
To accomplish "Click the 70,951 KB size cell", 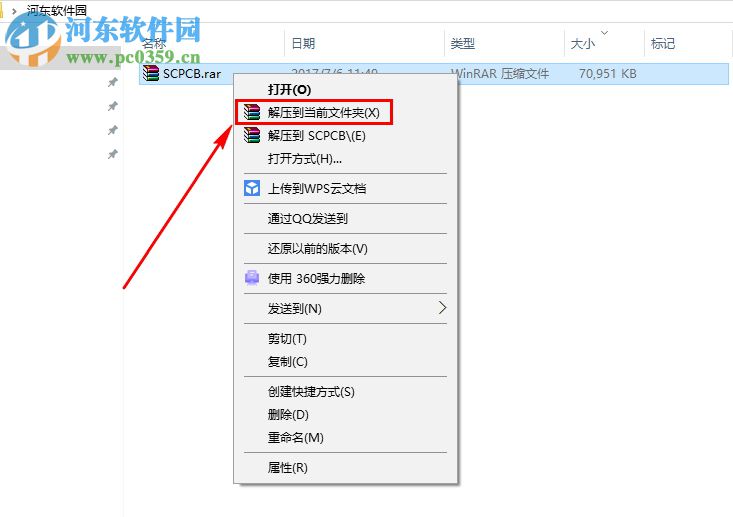I will pos(607,73).
